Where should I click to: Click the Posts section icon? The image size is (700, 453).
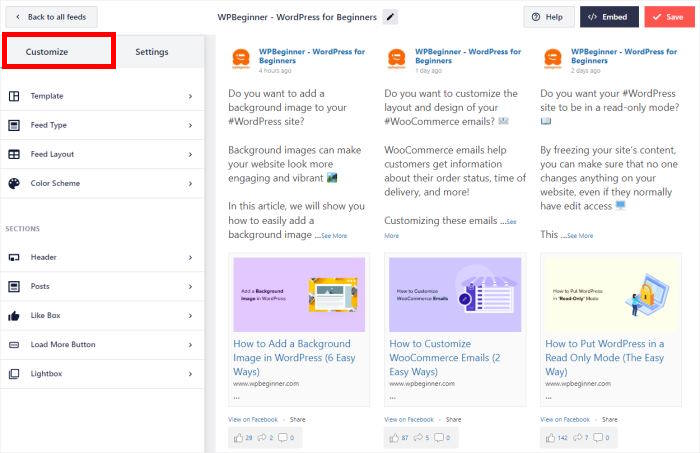[14, 287]
